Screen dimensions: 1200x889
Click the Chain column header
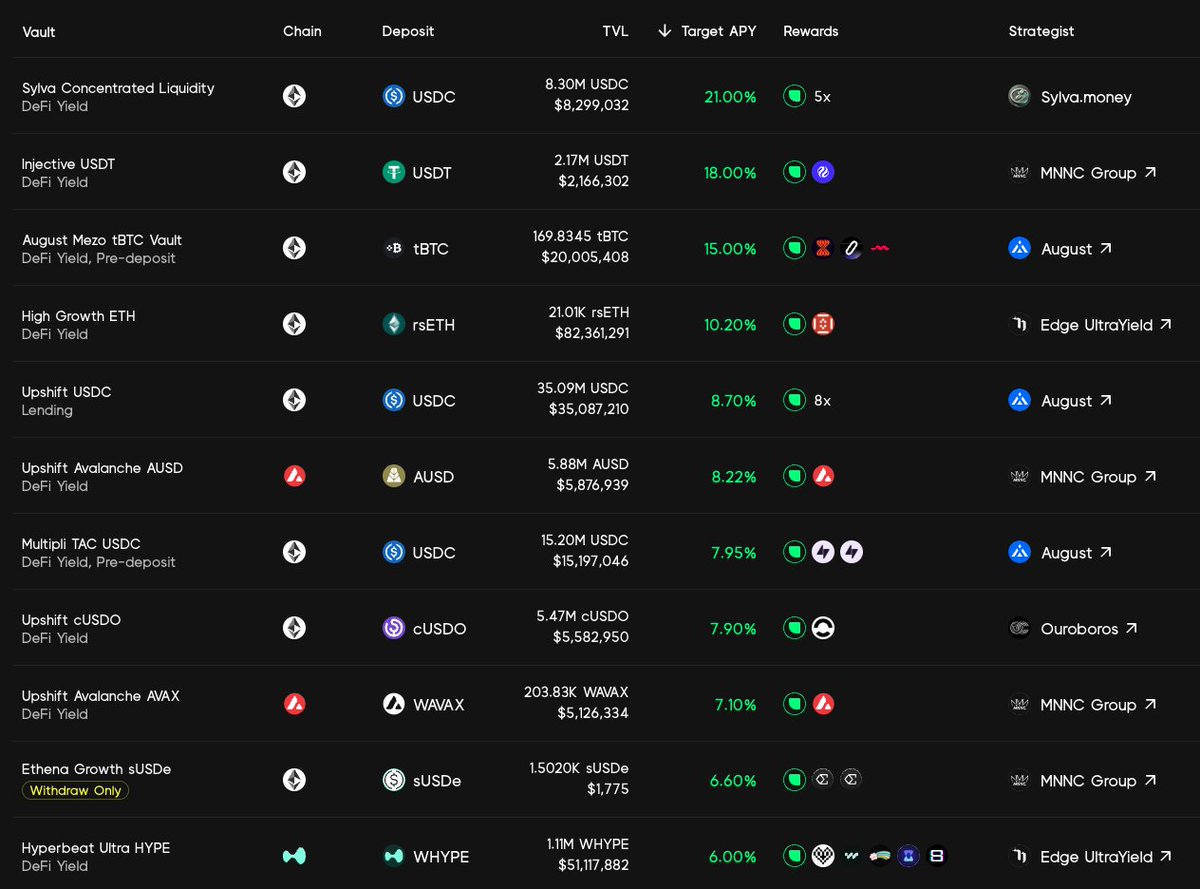(x=302, y=31)
